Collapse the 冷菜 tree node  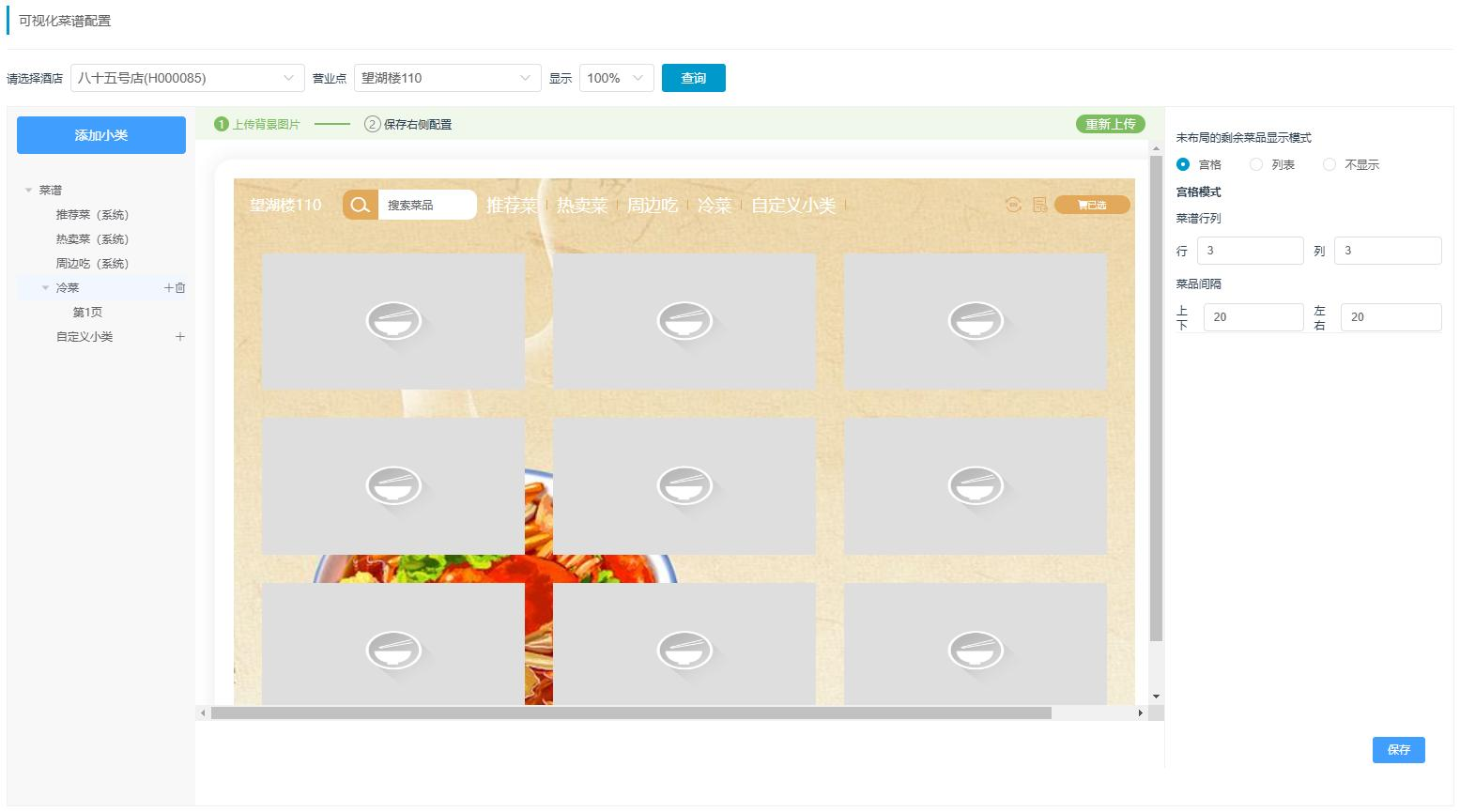tap(45, 288)
